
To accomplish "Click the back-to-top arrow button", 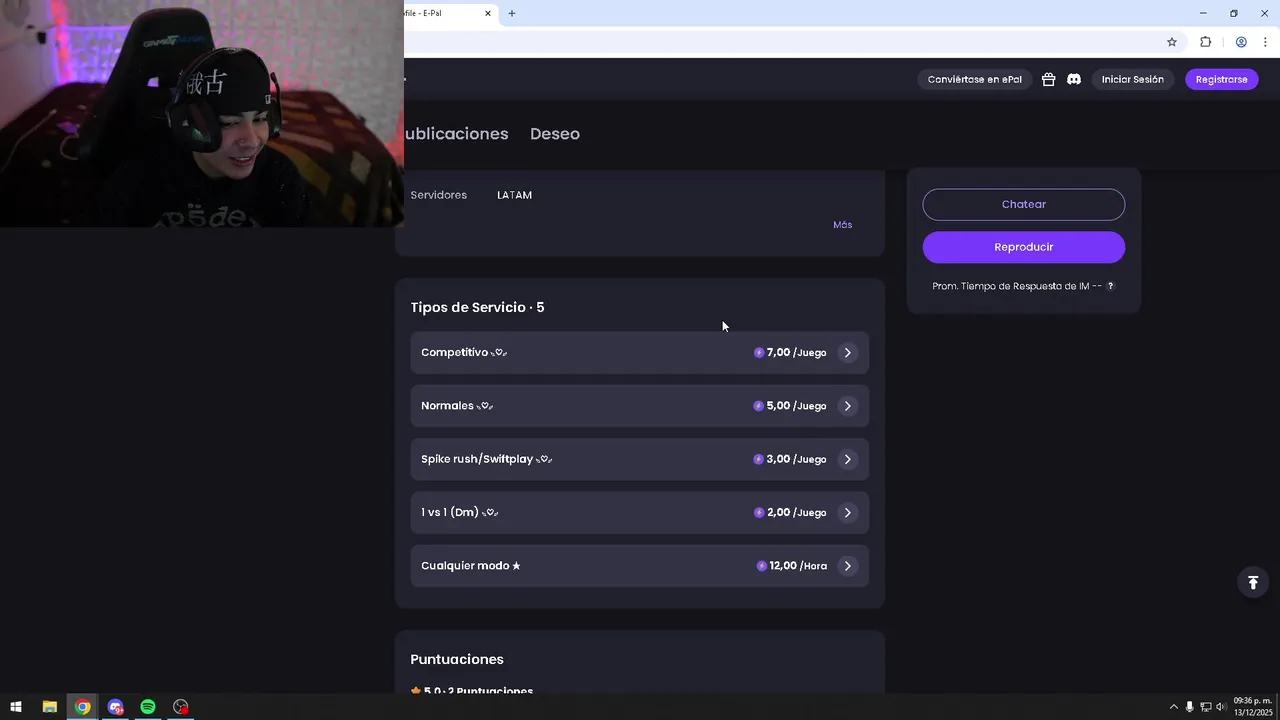I will tap(1253, 582).
